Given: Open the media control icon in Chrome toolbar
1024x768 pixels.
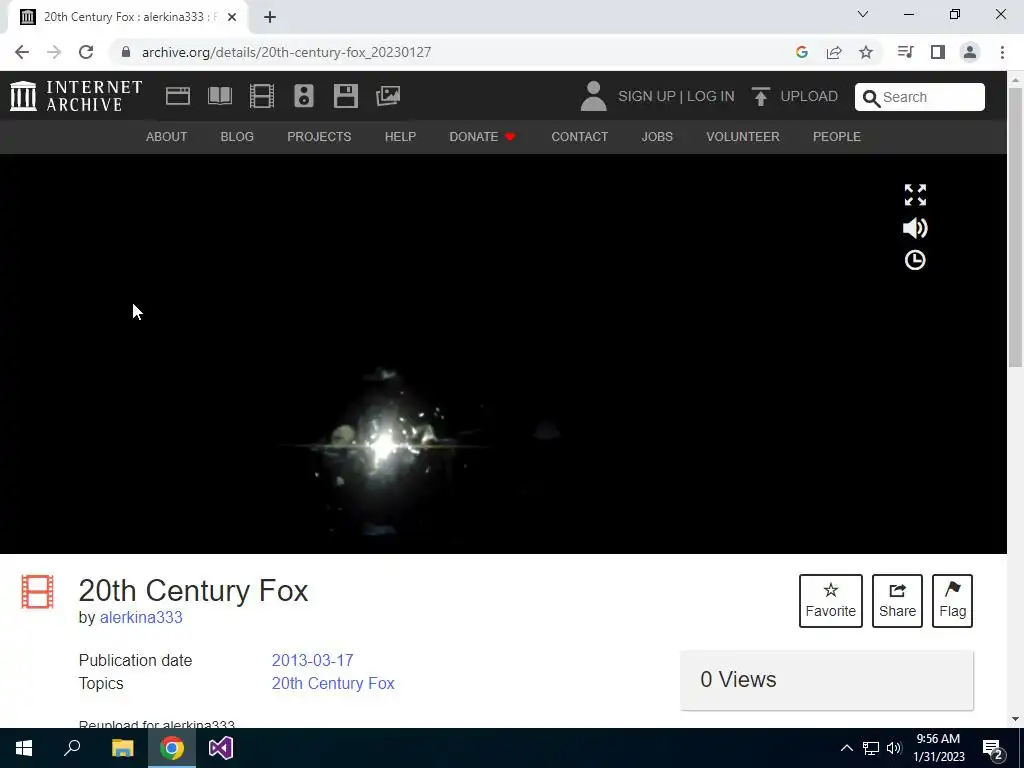Looking at the screenshot, I should click(x=905, y=52).
